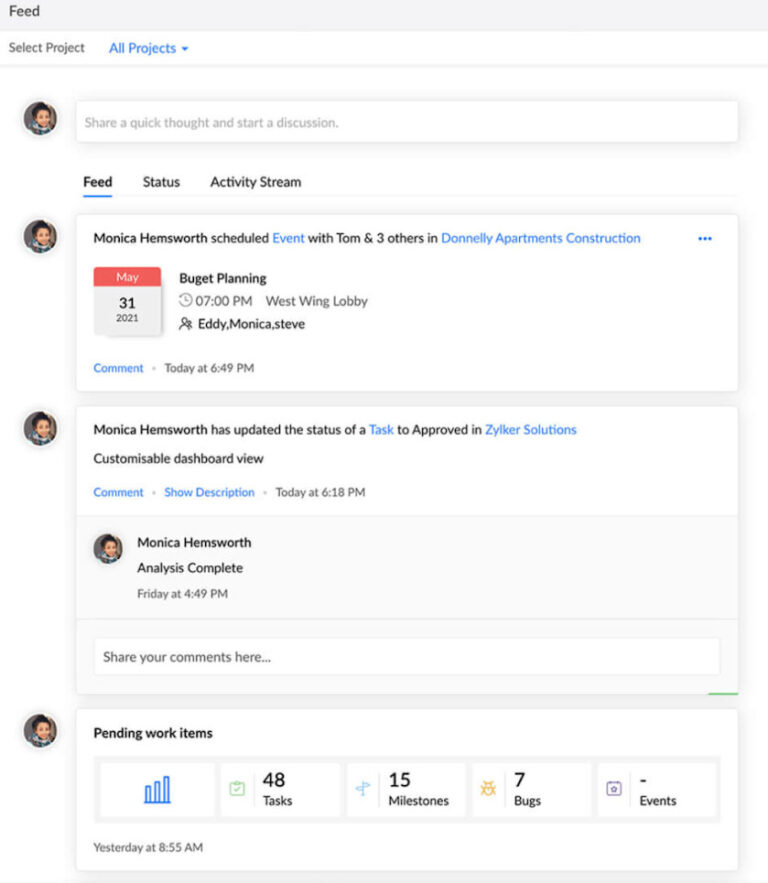The image size is (768, 883).
Task: Click Monica Hemsworth's profile avatar on her comment
Action: [x=108, y=548]
